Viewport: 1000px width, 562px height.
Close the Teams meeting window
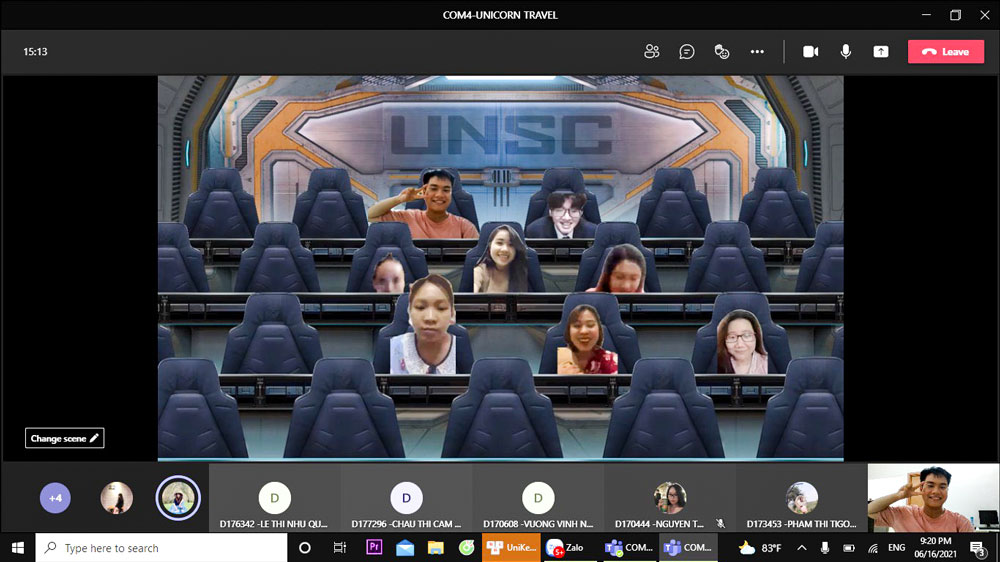(985, 15)
